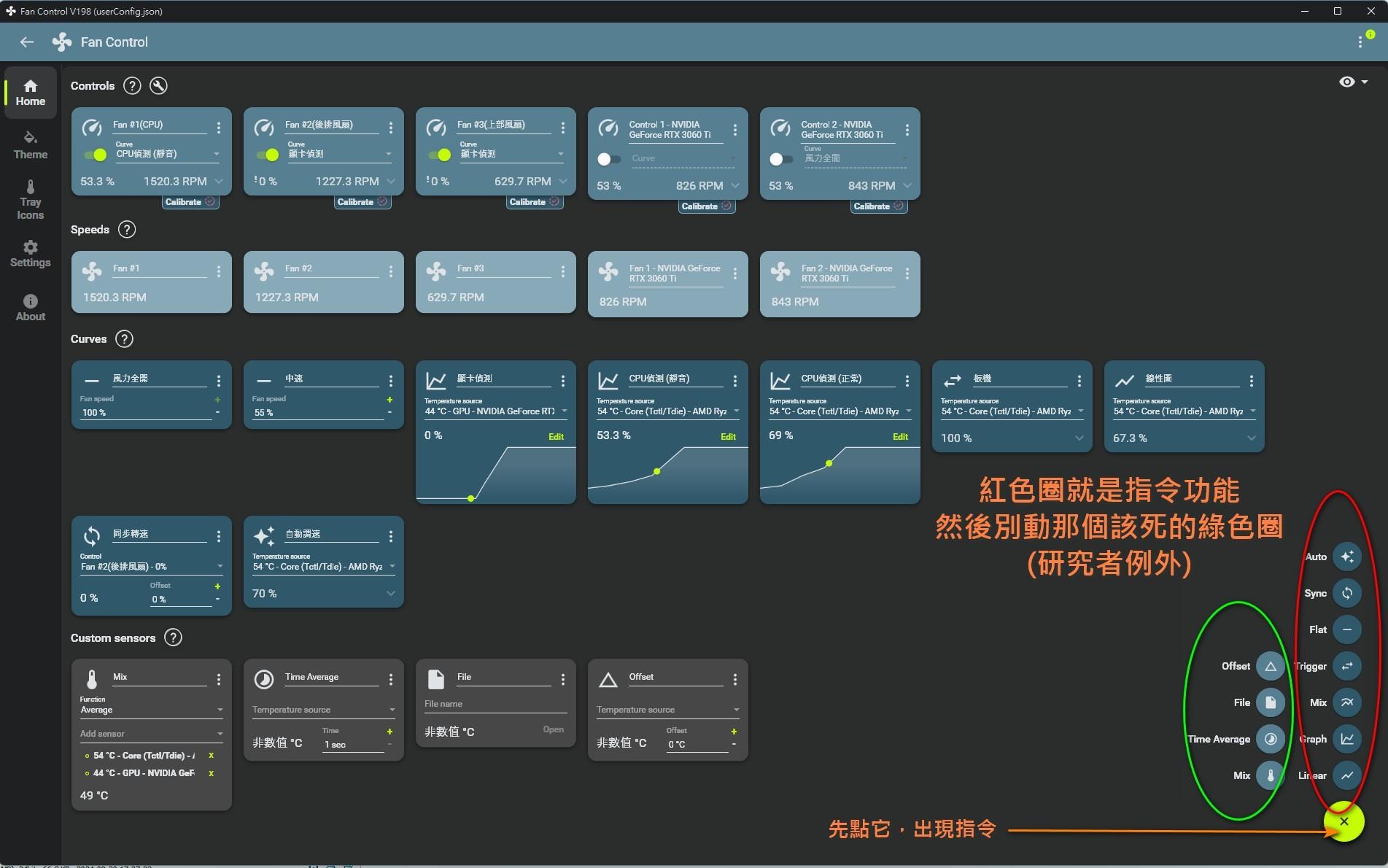1388x868 pixels.
Task: Add an Auto curve from the floating menu
Action: coord(1346,557)
